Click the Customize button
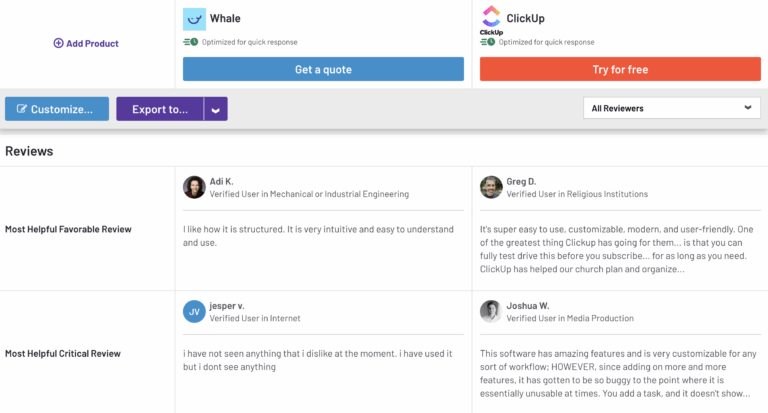 pos(56,109)
